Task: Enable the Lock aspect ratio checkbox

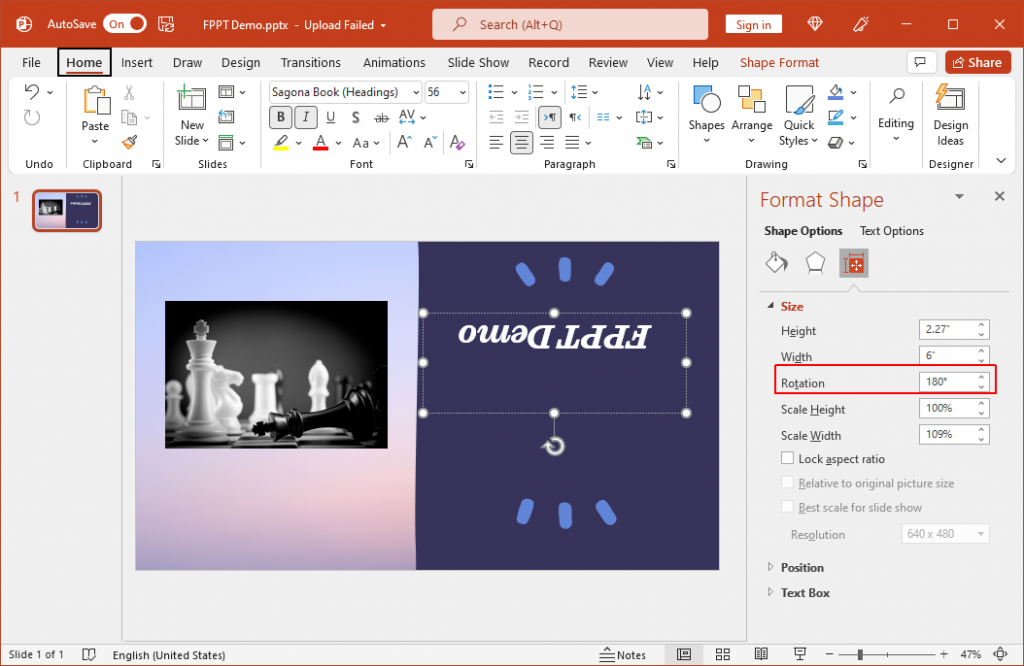Action: tap(788, 458)
